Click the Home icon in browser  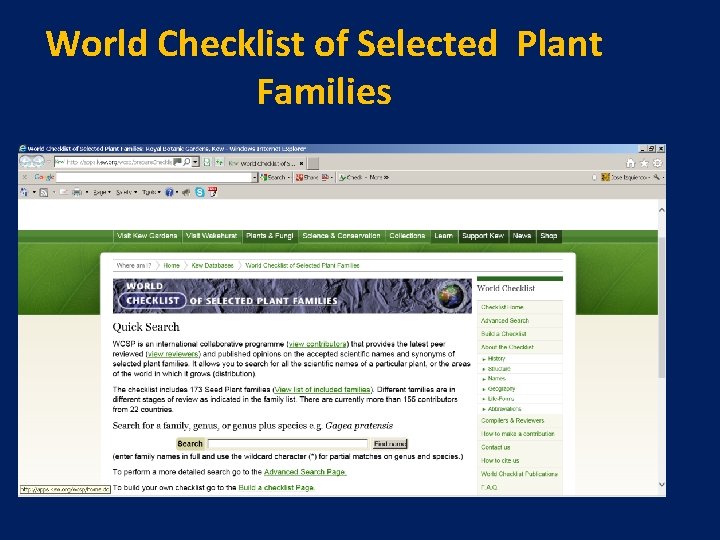(630, 163)
